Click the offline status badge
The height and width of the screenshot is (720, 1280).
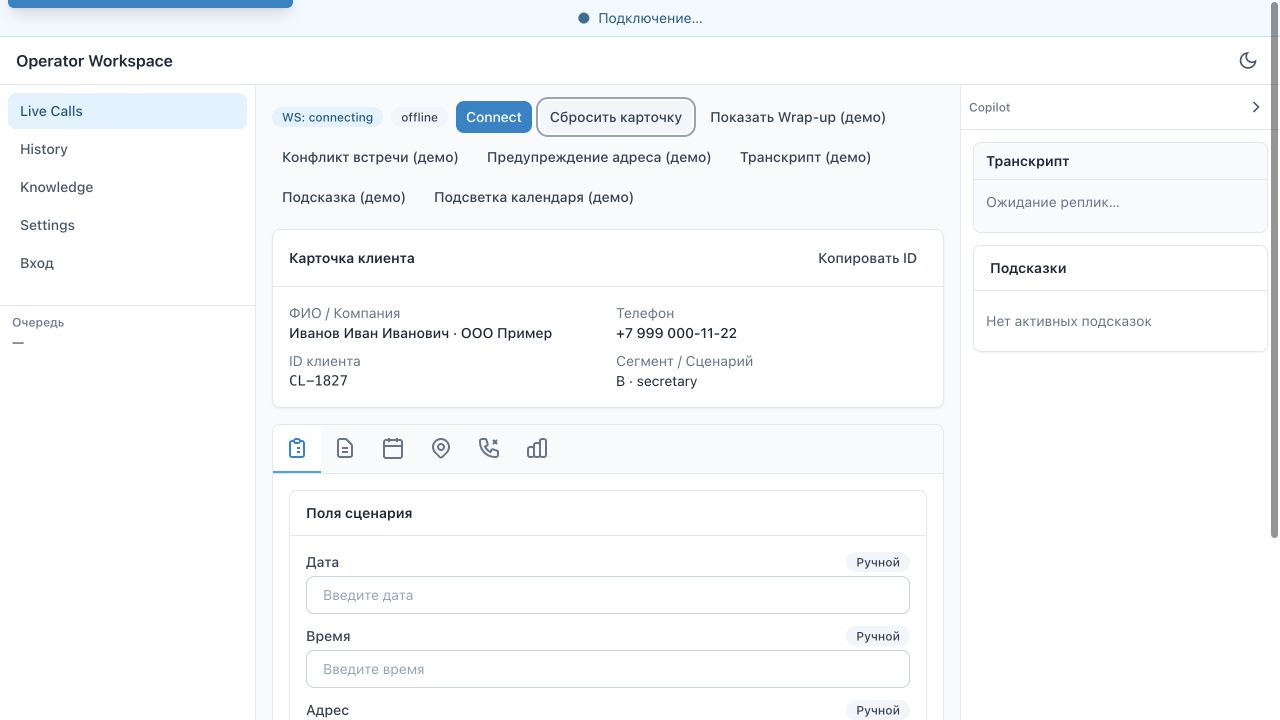(x=420, y=117)
